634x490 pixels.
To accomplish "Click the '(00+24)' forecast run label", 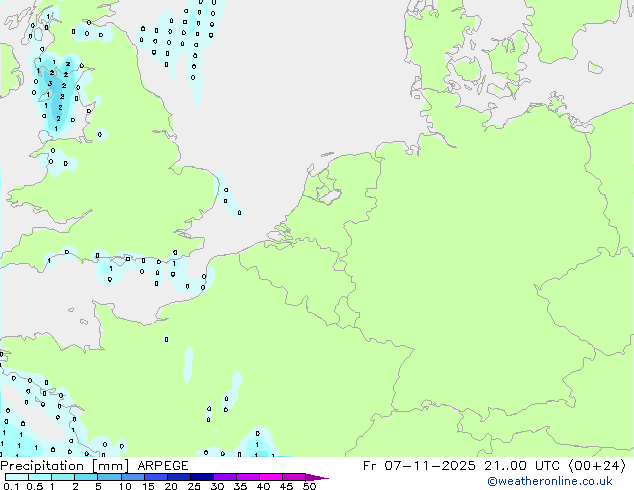I will 597,466.
